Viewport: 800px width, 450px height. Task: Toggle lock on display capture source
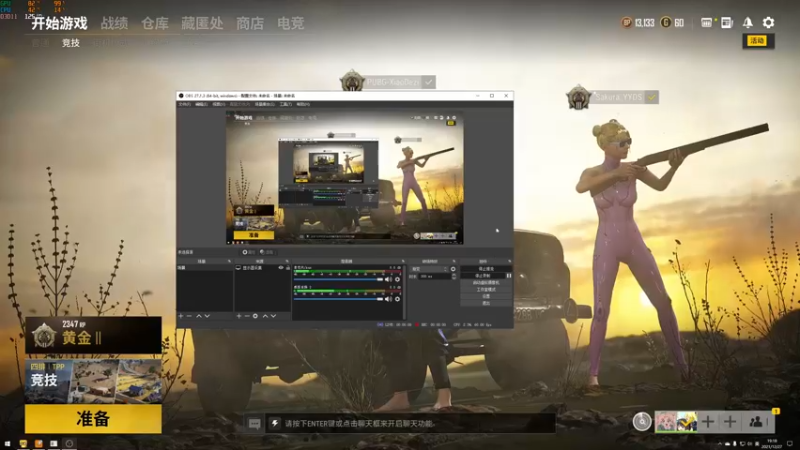tap(288, 267)
